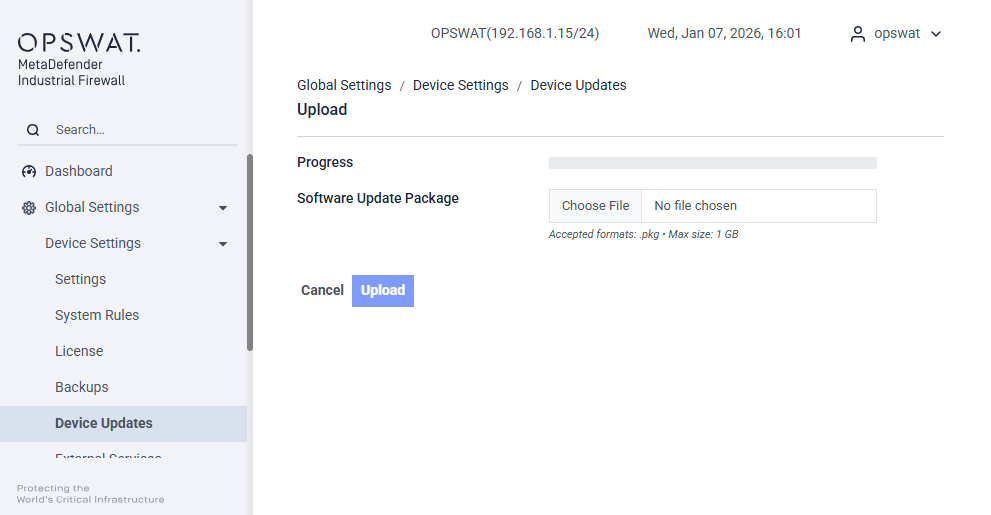Click the user profile icon
The height and width of the screenshot is (515, 991).
[857, 34]
